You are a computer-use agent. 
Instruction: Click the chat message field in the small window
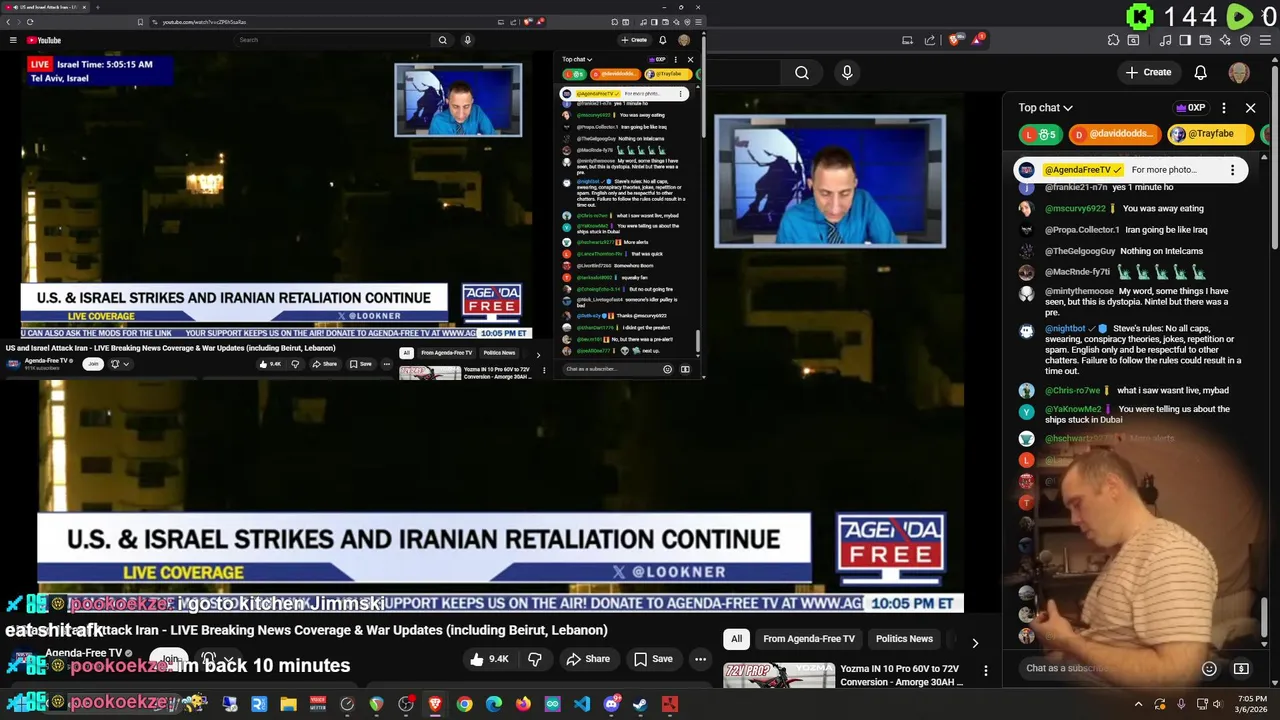coord(612,369)
